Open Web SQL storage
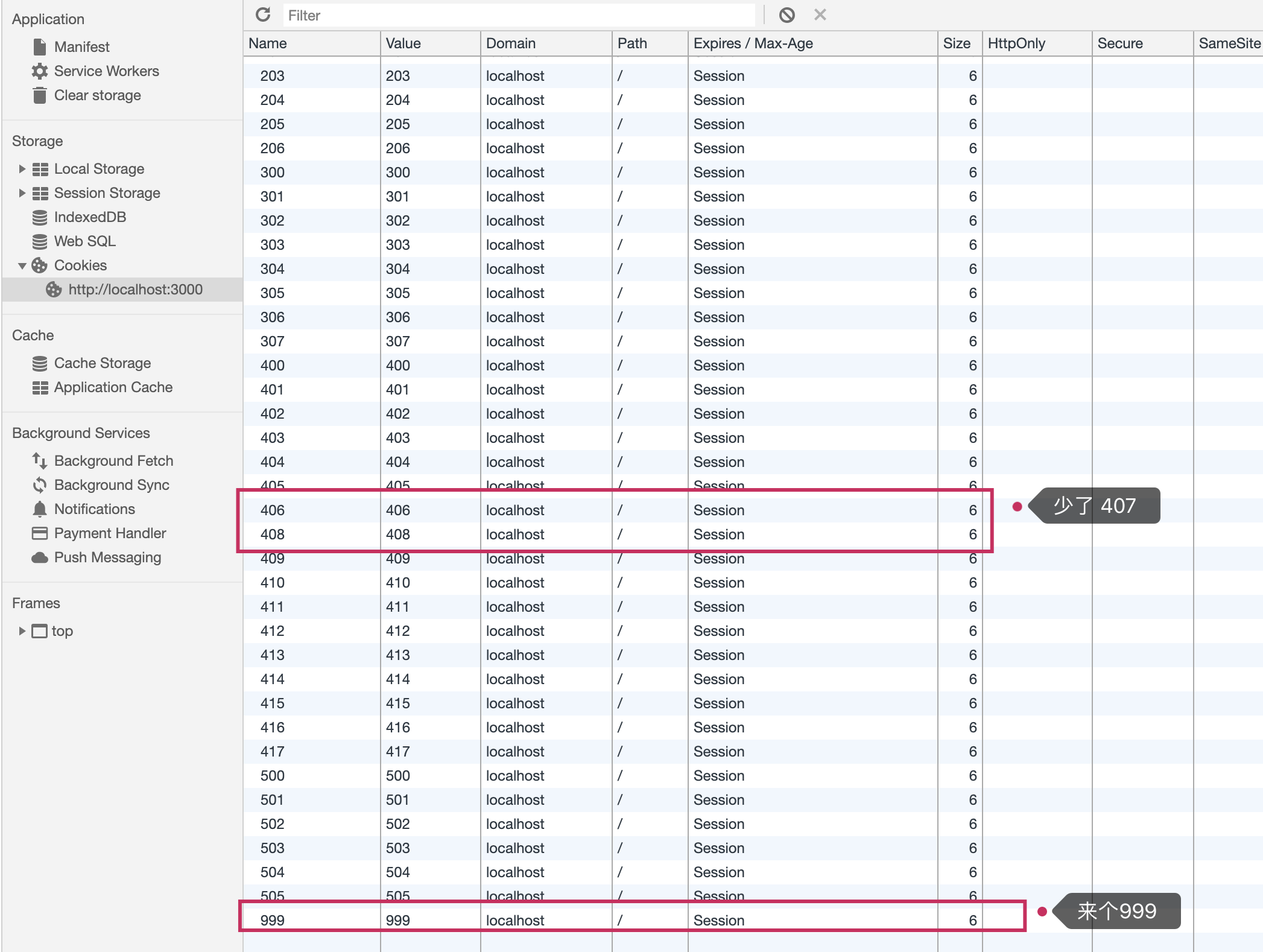The image size is (1263, 952). pos(84,241)
